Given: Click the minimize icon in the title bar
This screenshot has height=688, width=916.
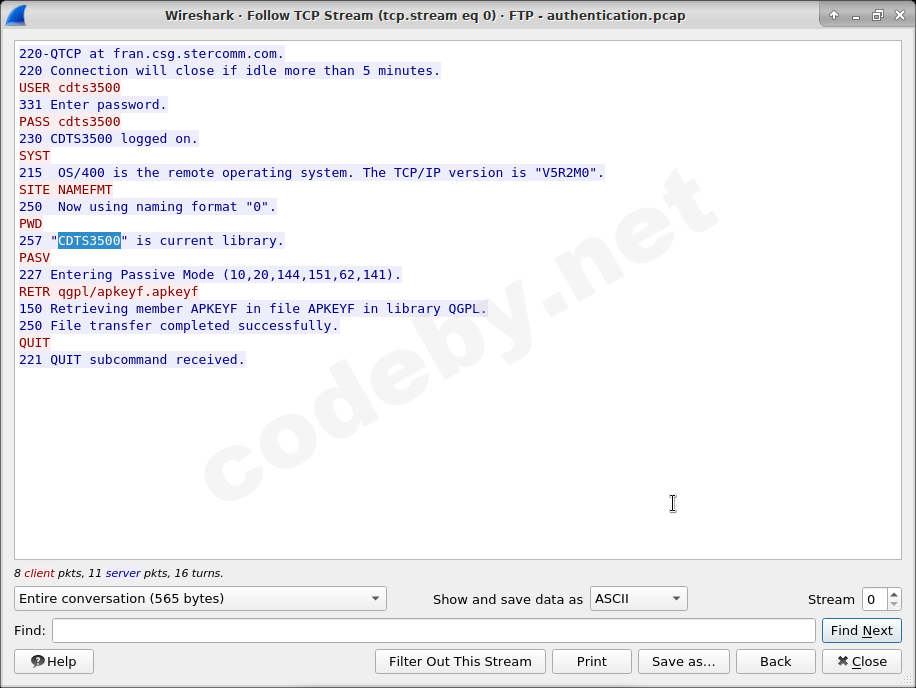Looking at the screenshot, I should tap(855, 15).
